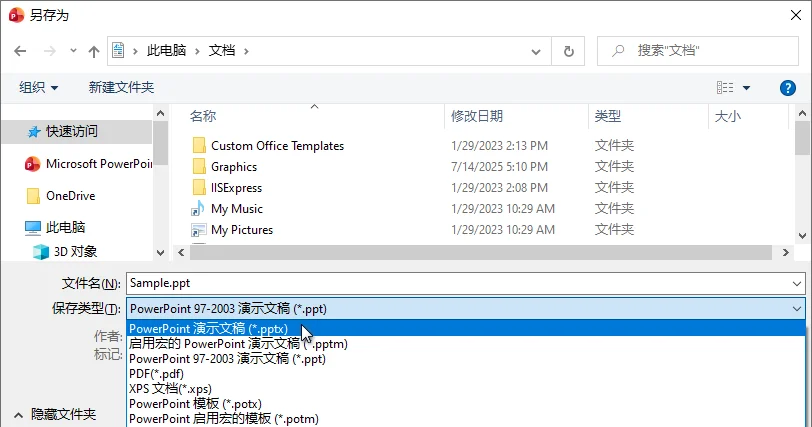The image size is (812, 427).
Task: Create folder with 新建文件夹
Action: pos(121,87)
